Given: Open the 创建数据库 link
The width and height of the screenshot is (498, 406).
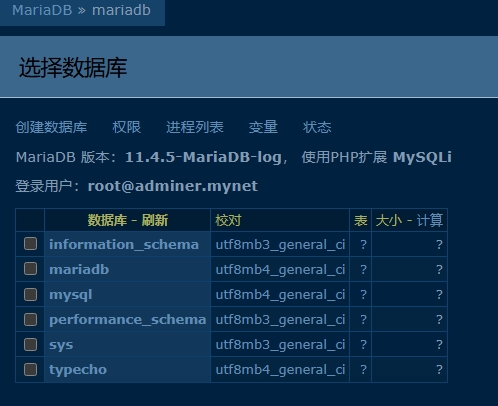Looking at the screenshot, I should pyautogui.click(x=51, y=127).
